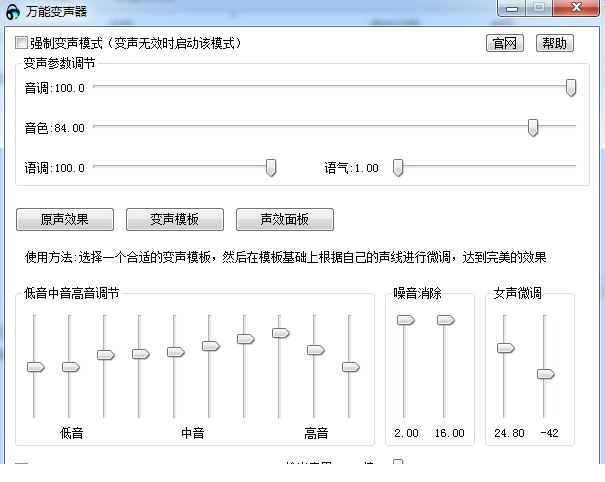This screenshot has height=482, width=605.
Task: Close the 万能变声器 window
Action: tap(576, 8)
